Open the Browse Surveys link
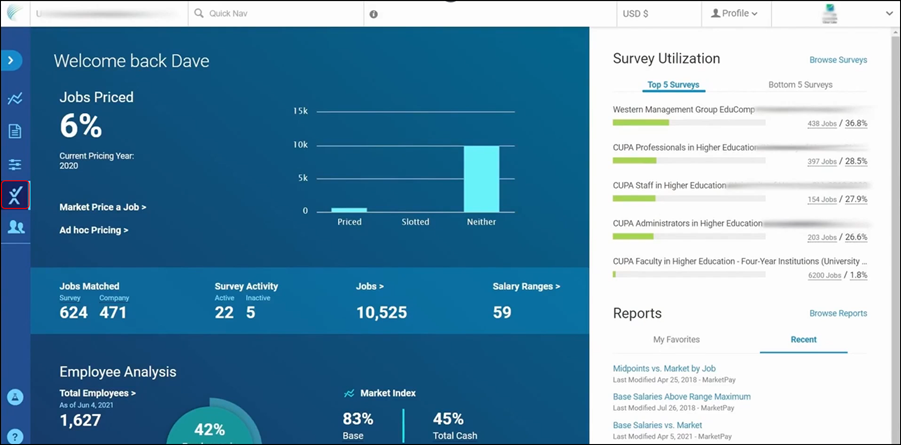This screenshot has width=901, height=445. pyautogui.click(x=838, y=60)
